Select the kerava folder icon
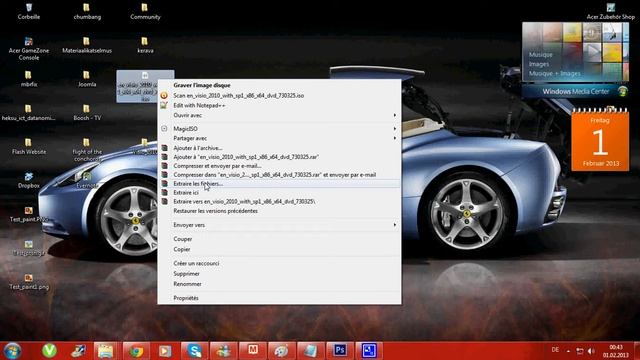Screen dimensions: 640x360 point(145,45)
